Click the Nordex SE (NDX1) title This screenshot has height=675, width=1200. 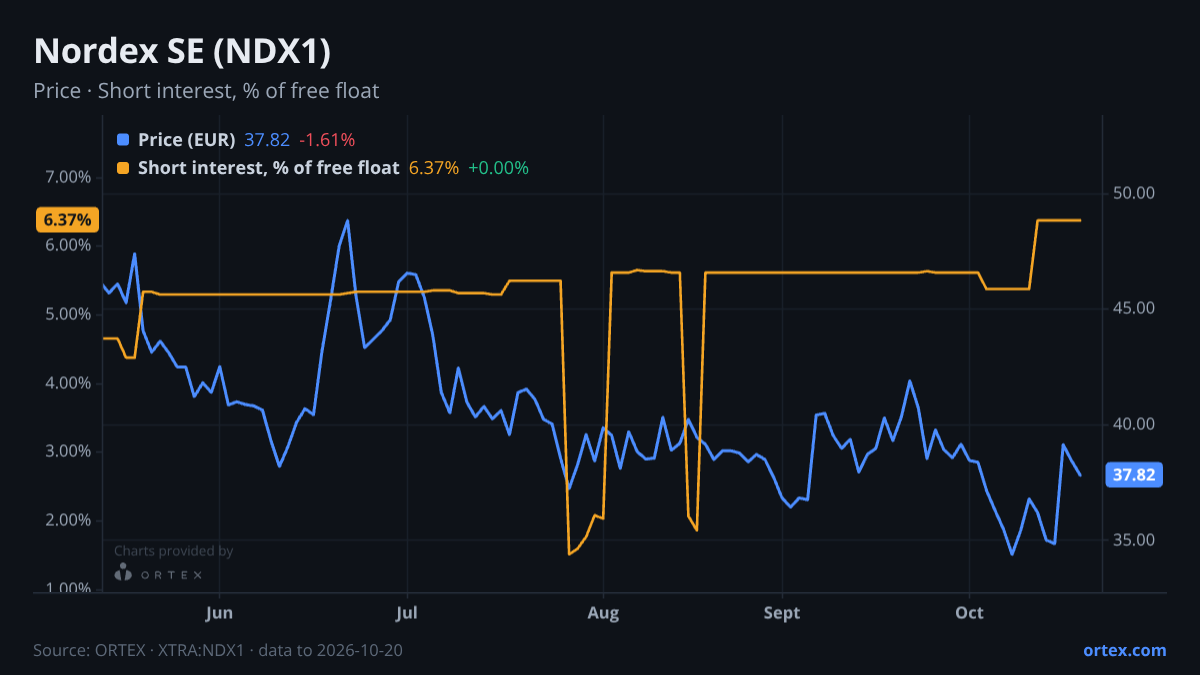182,51
